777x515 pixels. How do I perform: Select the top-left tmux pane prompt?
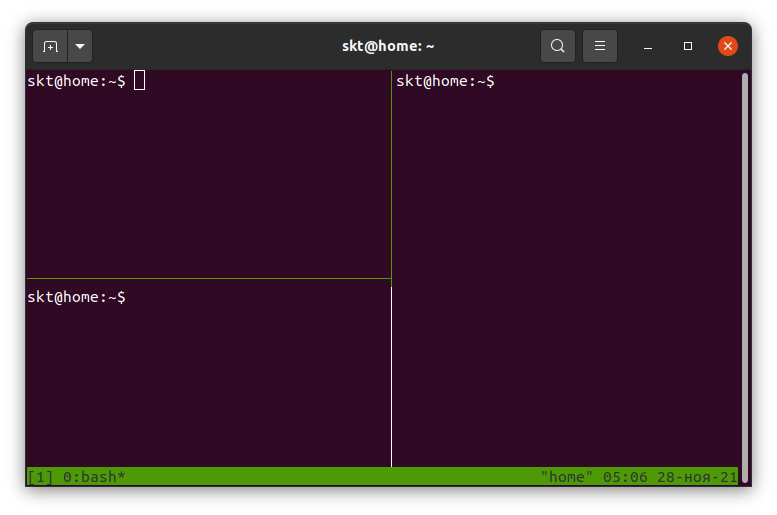coord(76,81)
